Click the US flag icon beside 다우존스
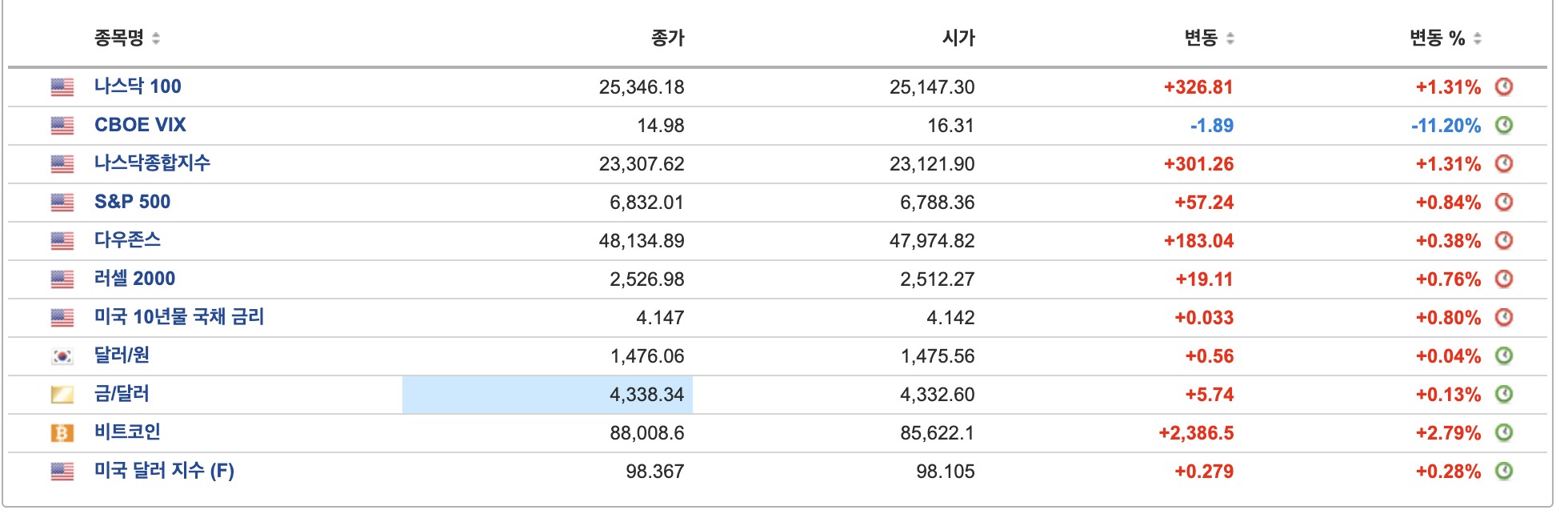This screenshot has width=1568, height=514. click(62, 241)
